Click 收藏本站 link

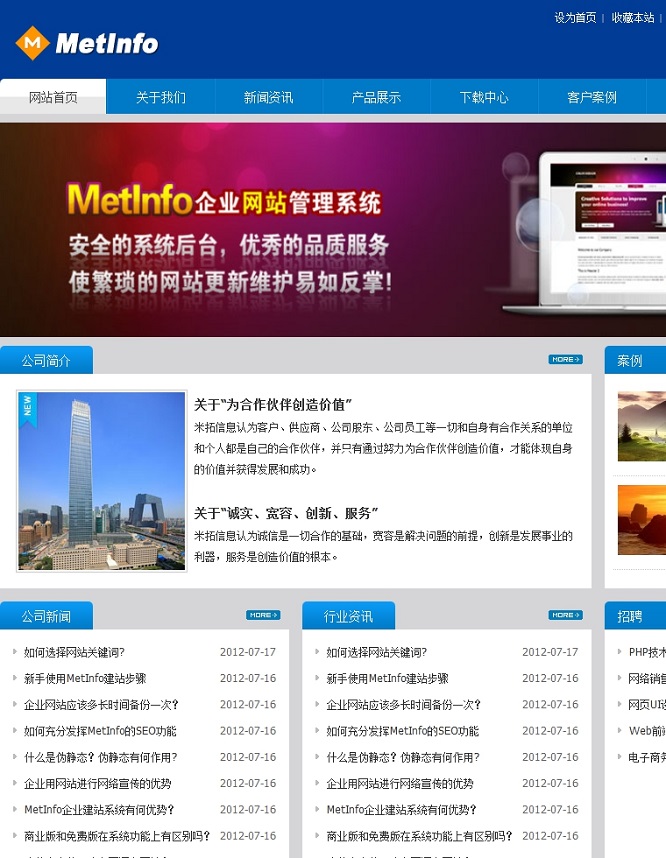(x=633, y=18)
